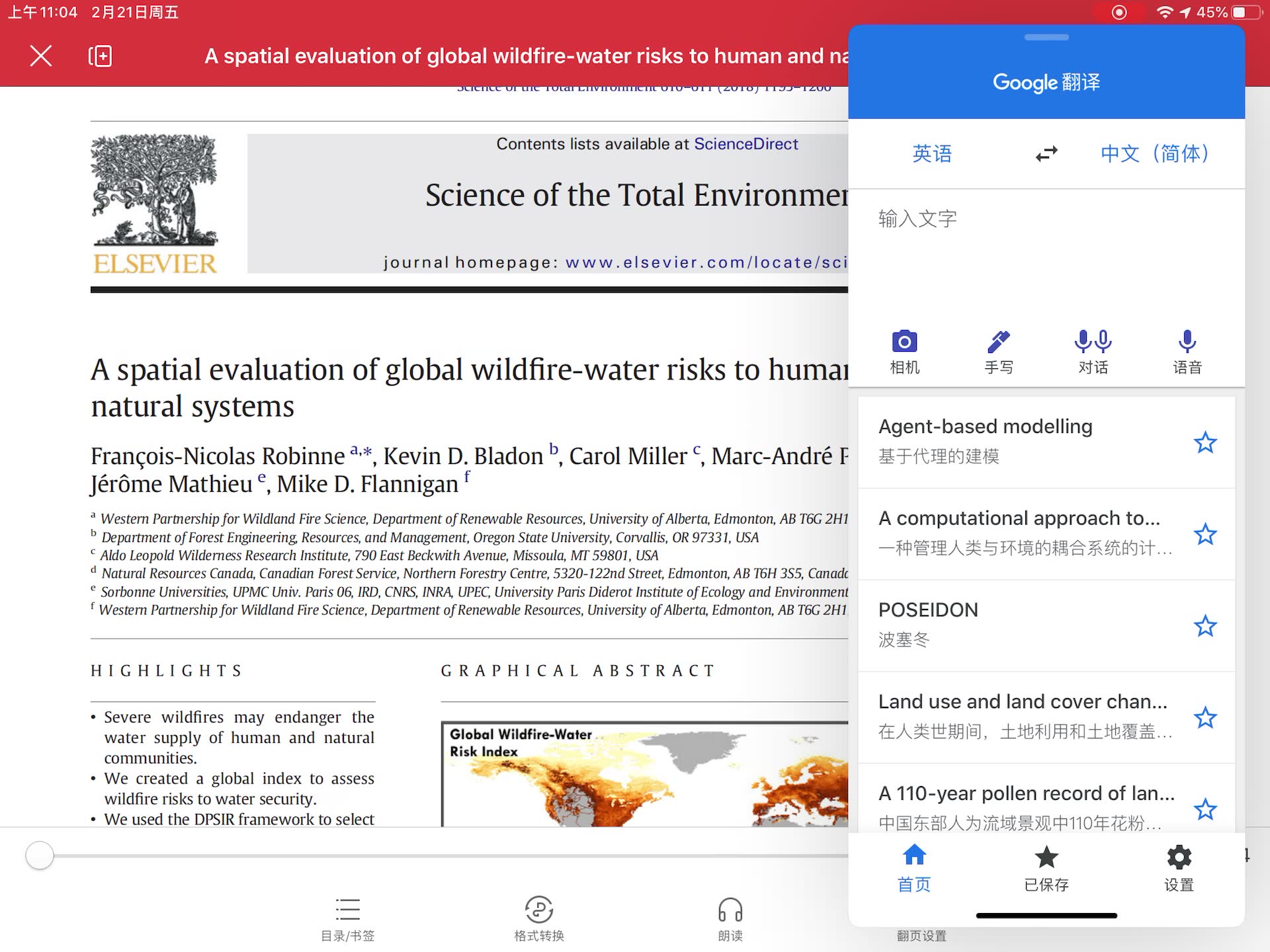Open the format conversion tool

click(539, 918)
